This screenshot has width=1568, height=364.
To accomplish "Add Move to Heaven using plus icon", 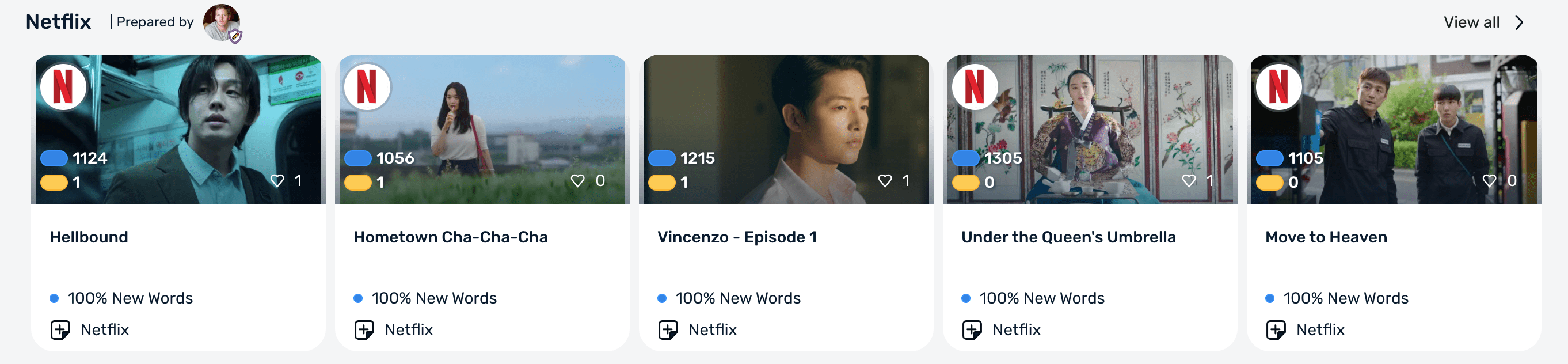I will 1276,330.
